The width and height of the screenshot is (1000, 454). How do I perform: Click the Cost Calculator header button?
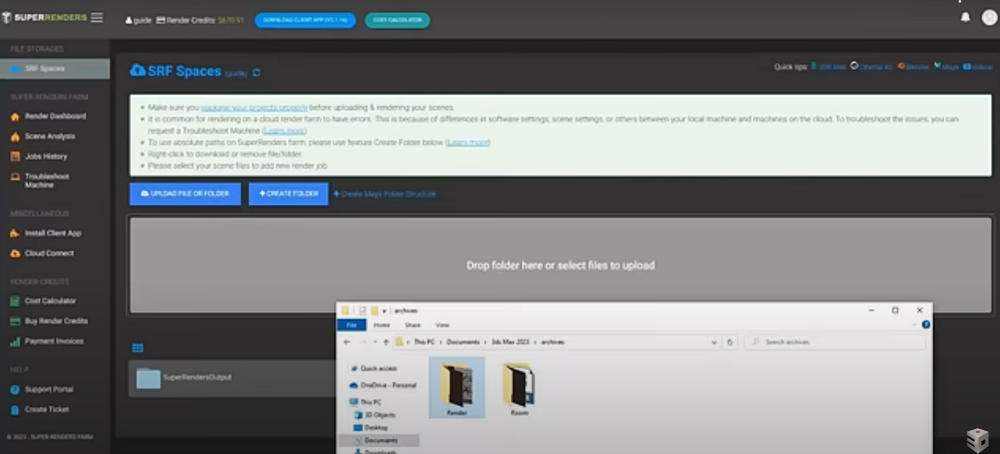click(x=397, y=20)
